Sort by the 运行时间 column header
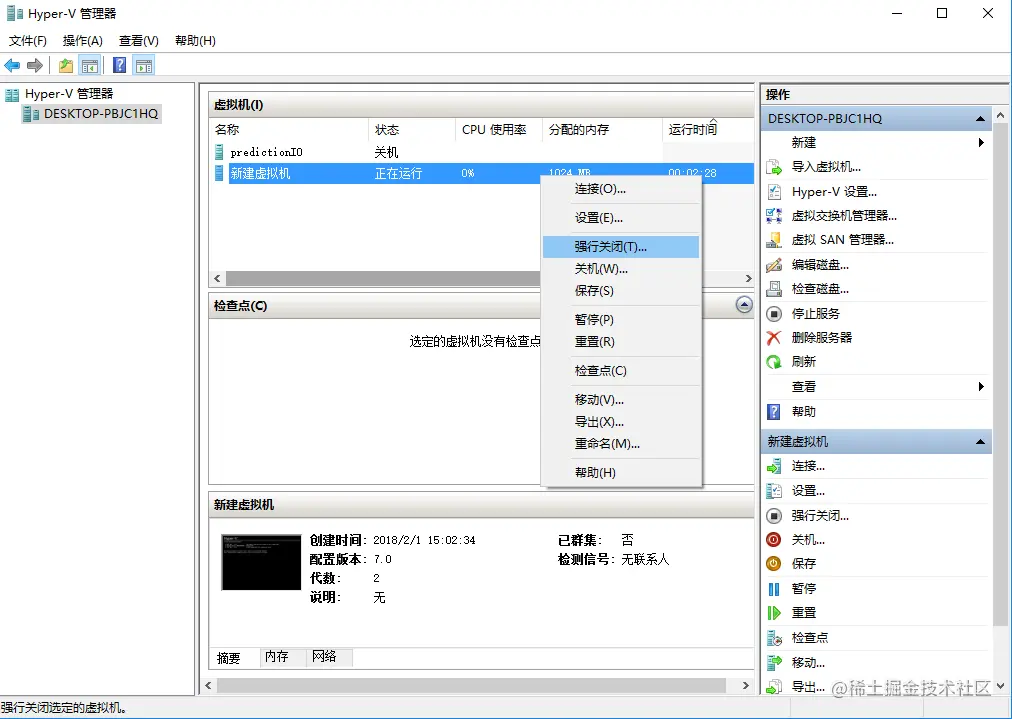 pyautogui.click(x=708, y=130)
